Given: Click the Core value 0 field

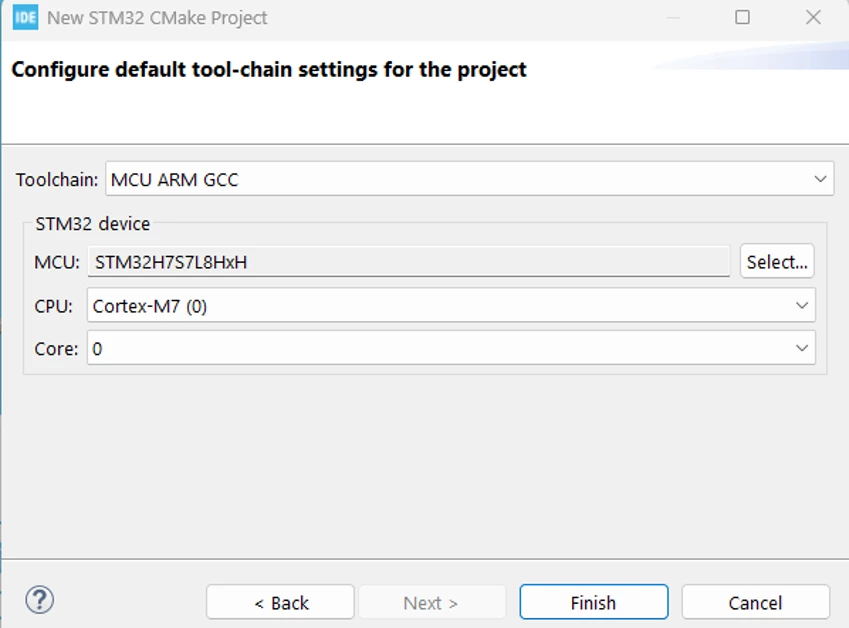Looking at the screenshot, I should point(451,348).
